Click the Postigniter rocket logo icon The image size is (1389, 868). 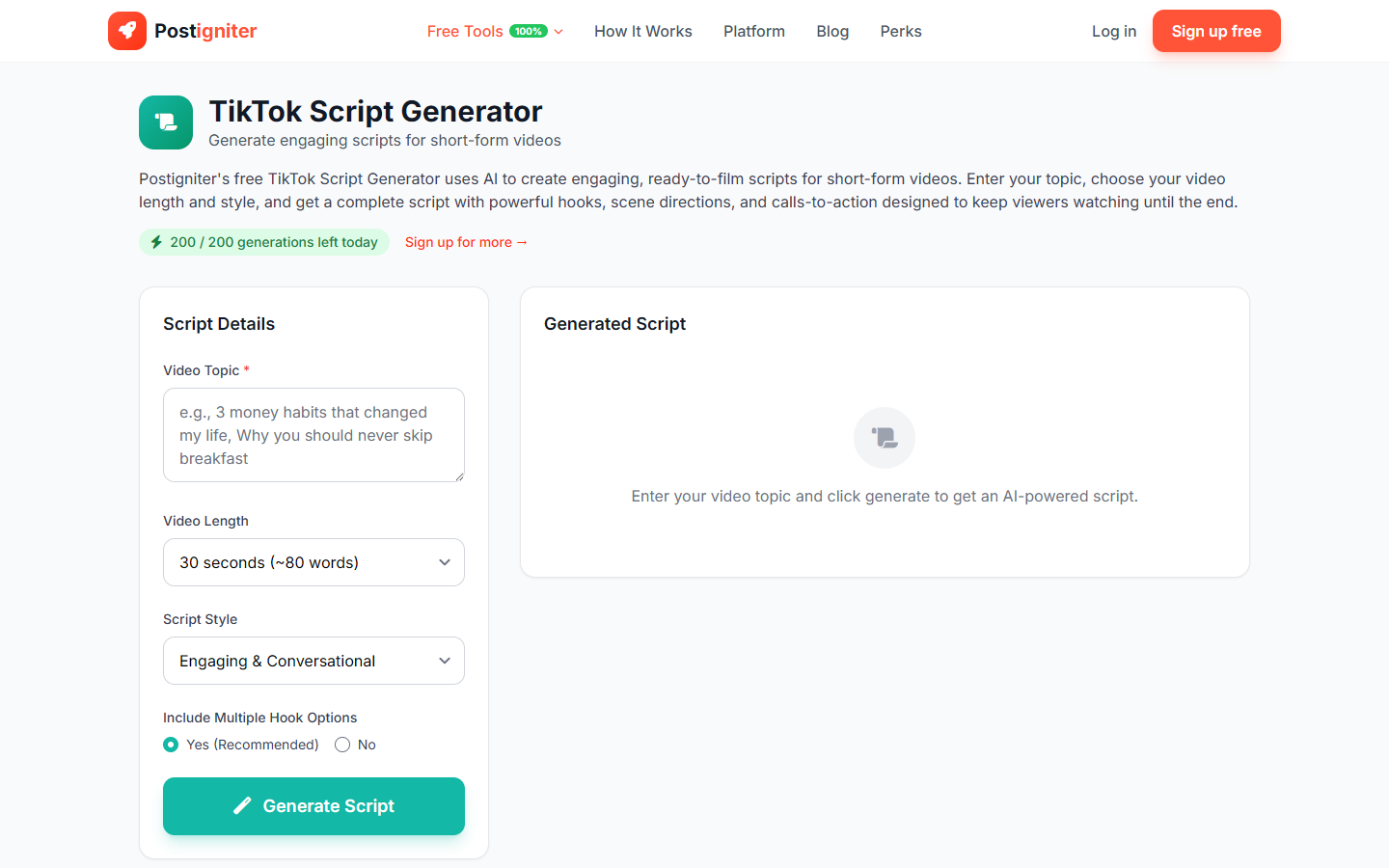pyautogui.click(x=127, y=30)
